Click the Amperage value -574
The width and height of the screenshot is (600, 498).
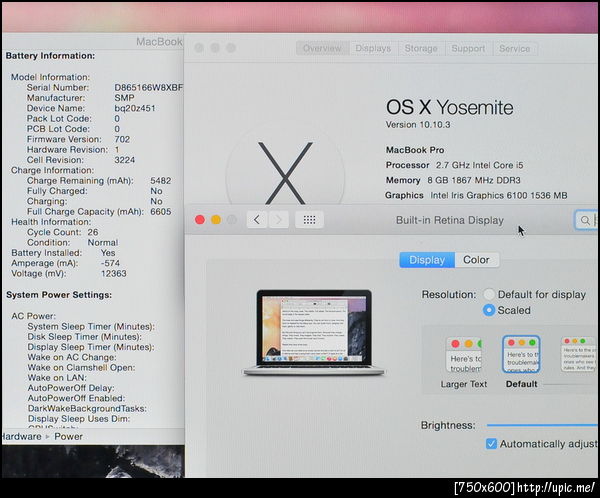(x=110, y=263)
